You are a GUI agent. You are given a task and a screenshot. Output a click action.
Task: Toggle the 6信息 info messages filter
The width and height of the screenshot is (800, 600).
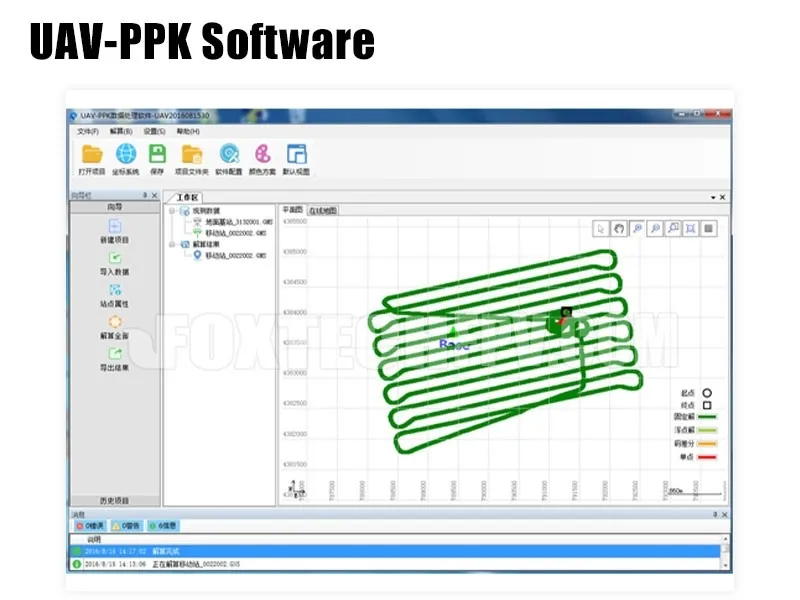[163, 526]
